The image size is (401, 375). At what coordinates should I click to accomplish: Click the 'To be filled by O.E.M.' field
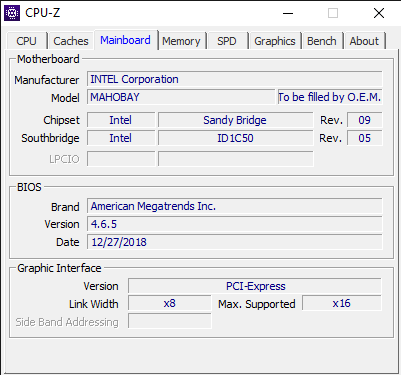[330, 97]
